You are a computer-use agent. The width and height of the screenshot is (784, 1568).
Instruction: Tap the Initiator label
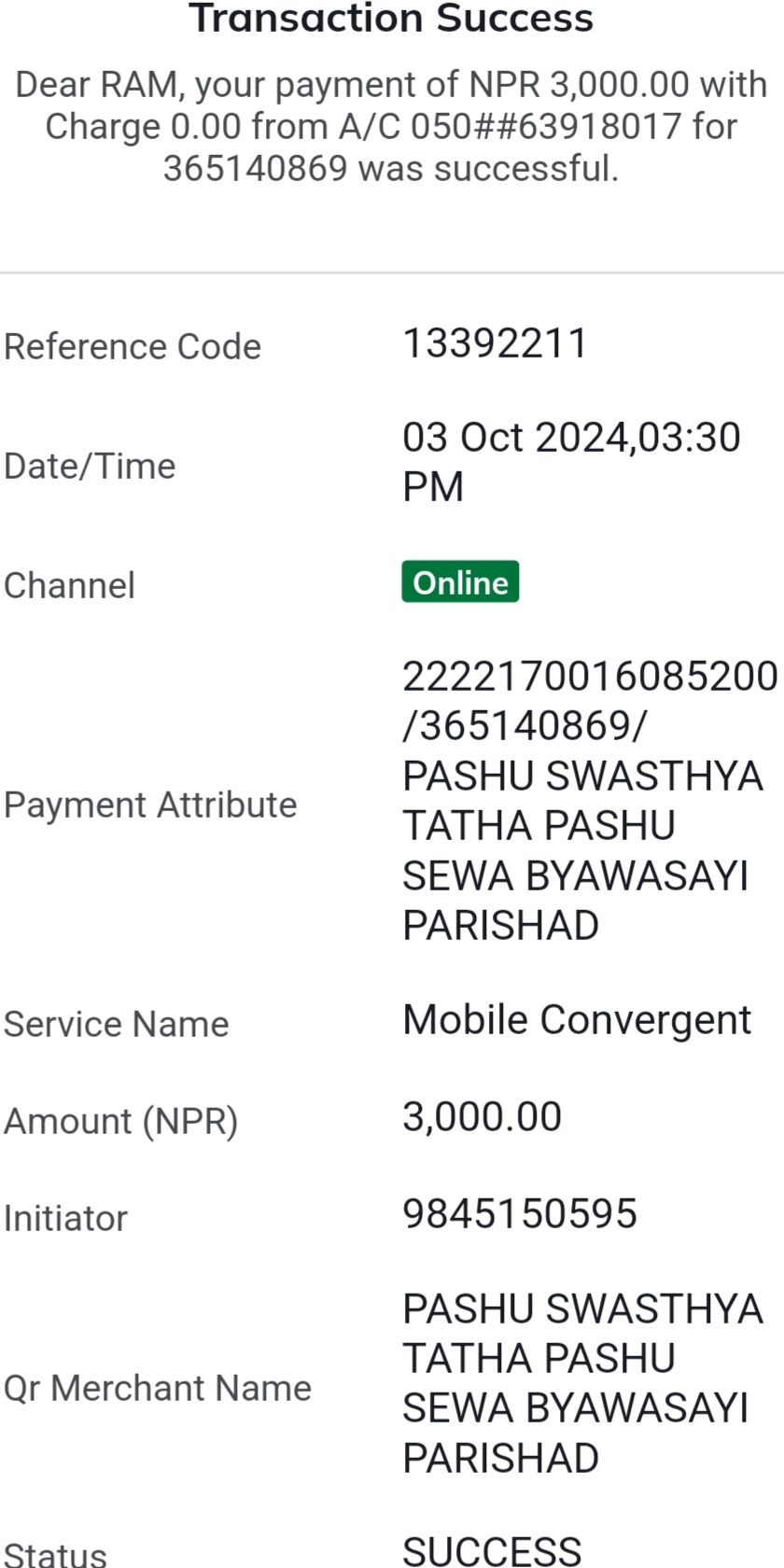[65, 1218]
